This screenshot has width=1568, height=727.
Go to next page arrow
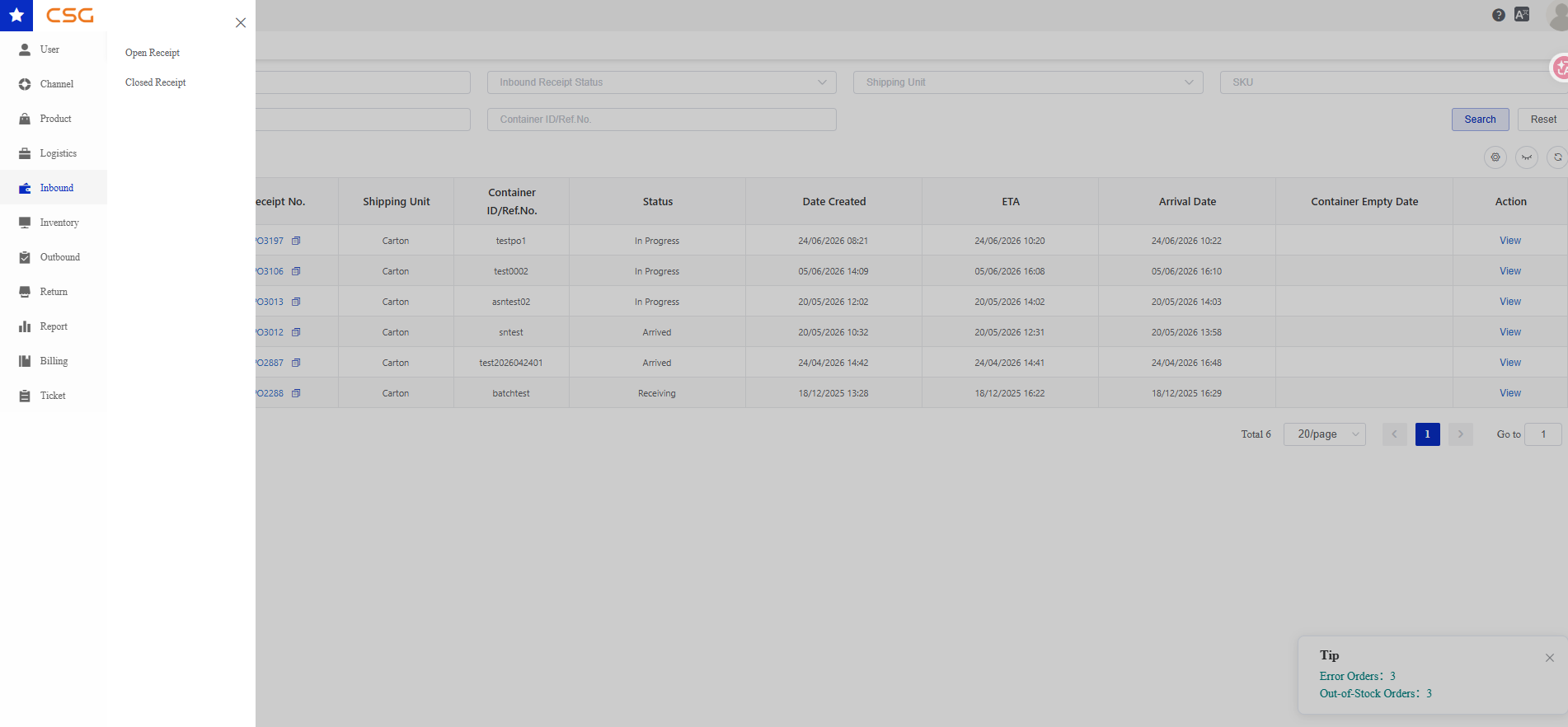tap(1461, 434)
